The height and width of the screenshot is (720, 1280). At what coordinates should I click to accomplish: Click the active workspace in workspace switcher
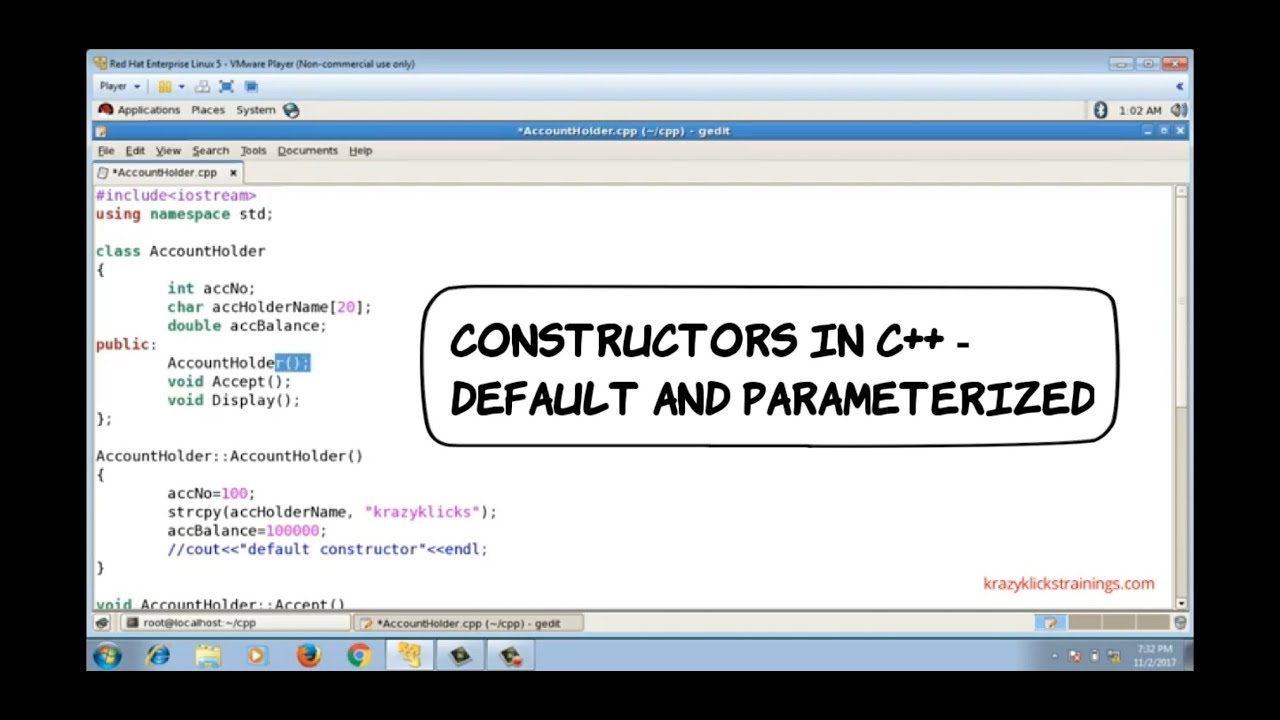pyautogui.click(x=1050, y=623)
